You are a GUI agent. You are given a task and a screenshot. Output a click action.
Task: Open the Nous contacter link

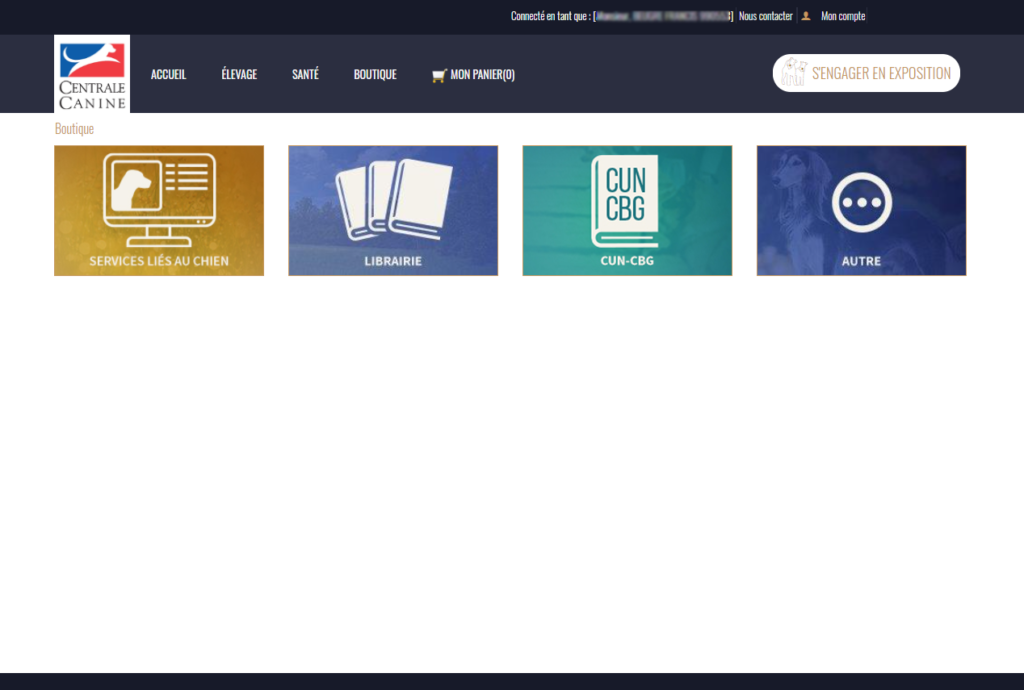765,16
